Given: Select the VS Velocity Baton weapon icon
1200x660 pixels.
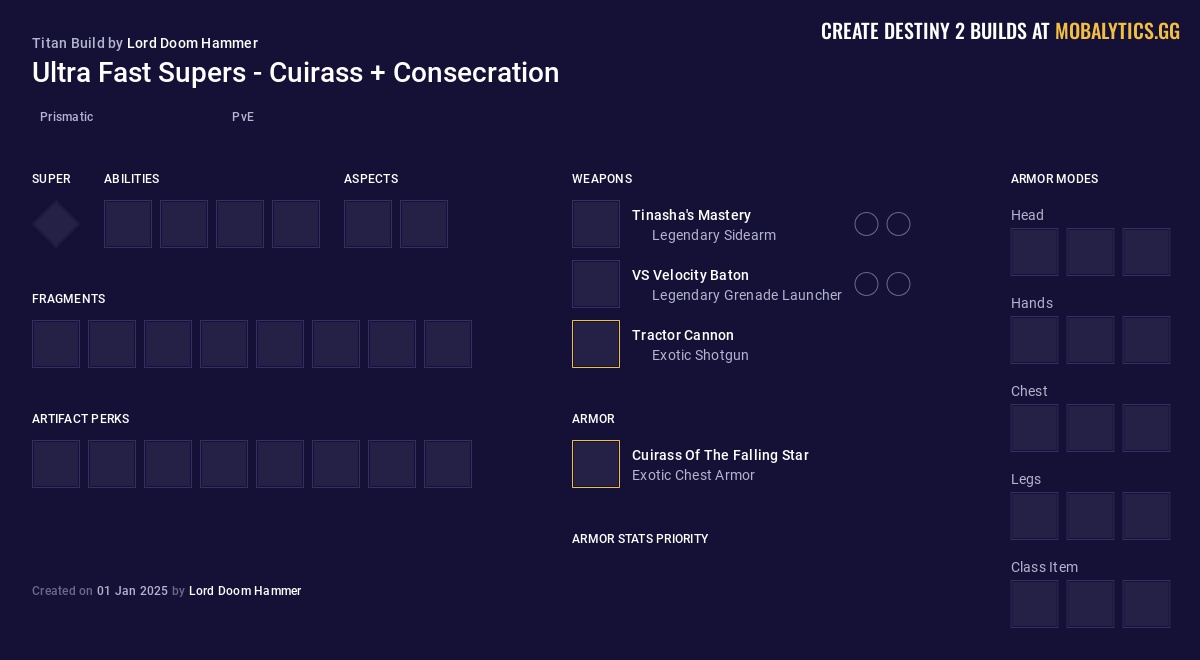Looking at the screenshot, I should (596, 284).
